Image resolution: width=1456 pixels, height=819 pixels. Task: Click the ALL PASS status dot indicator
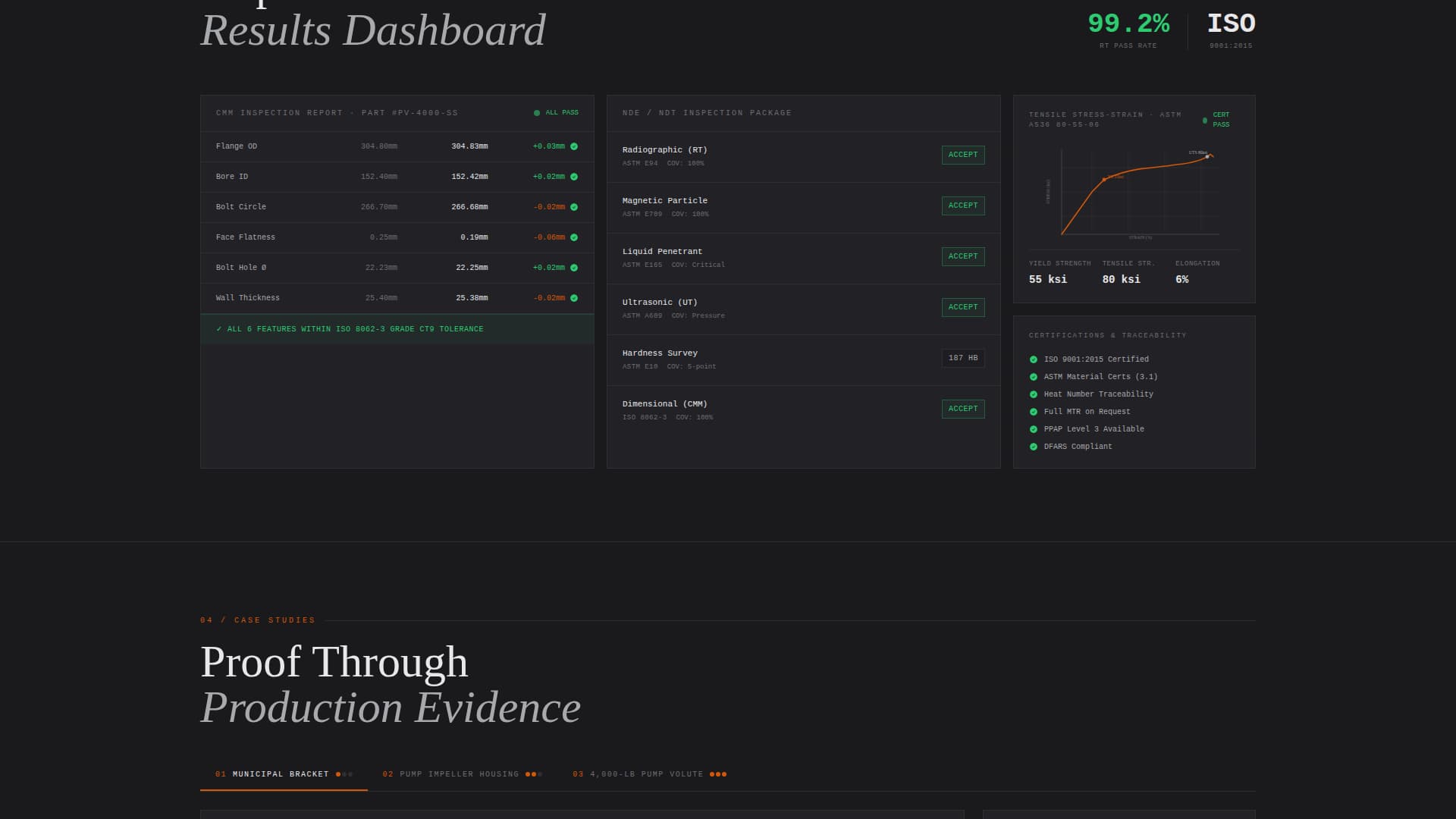tap(537, 112)
